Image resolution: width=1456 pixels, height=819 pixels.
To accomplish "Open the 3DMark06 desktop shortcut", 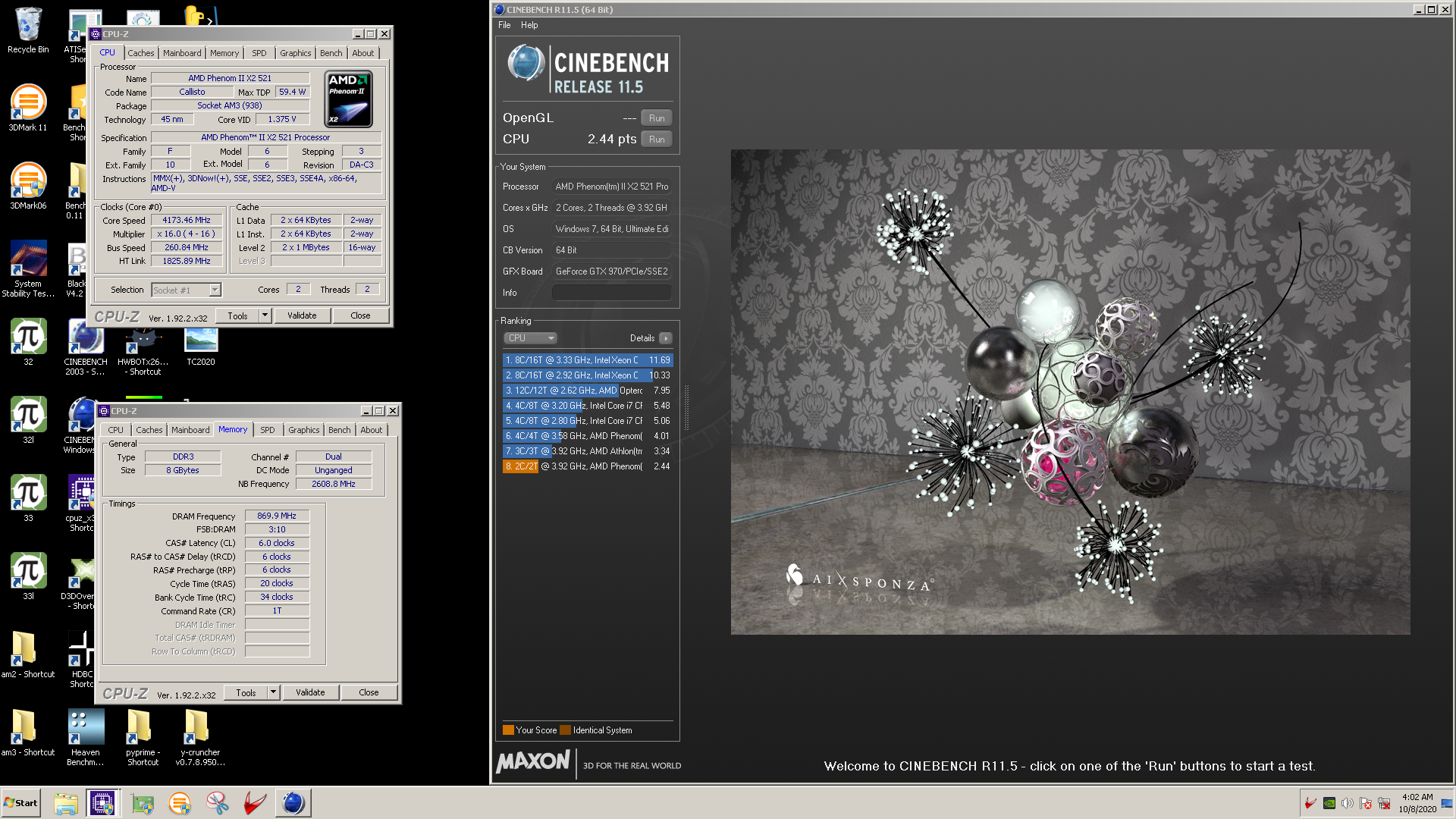I will pyautogui.click(x=28, y=186).
